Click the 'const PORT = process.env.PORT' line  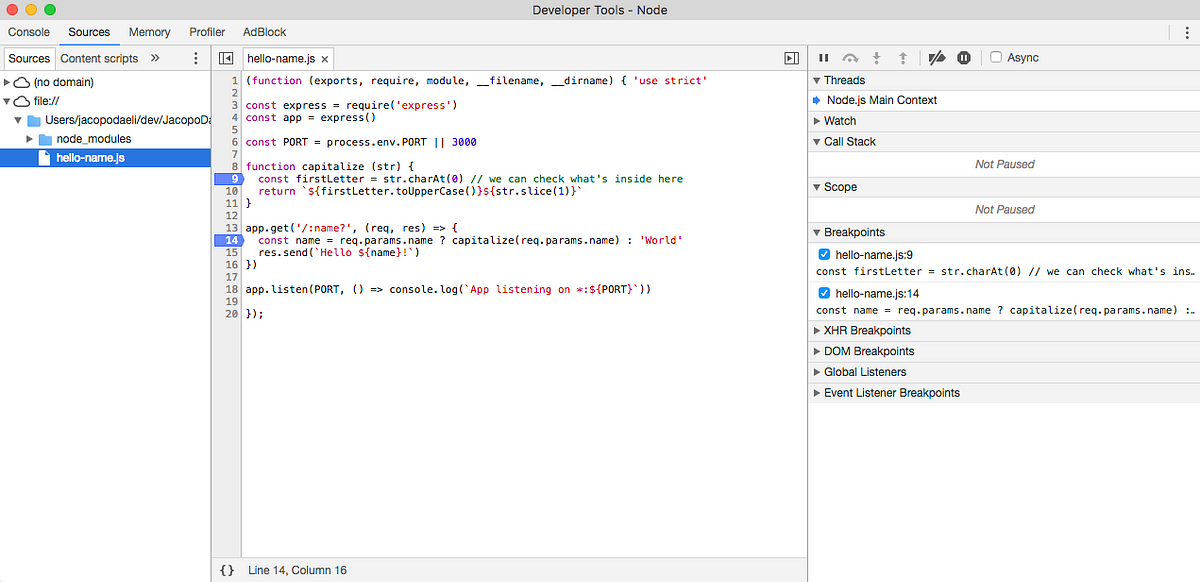point(361,142)
